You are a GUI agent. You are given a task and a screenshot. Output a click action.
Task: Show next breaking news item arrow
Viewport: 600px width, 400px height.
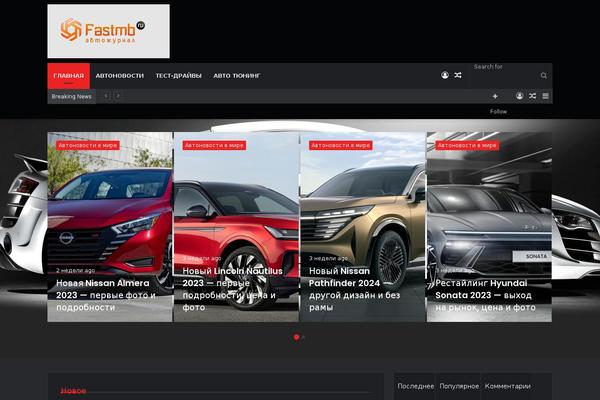tap(118, 96)
